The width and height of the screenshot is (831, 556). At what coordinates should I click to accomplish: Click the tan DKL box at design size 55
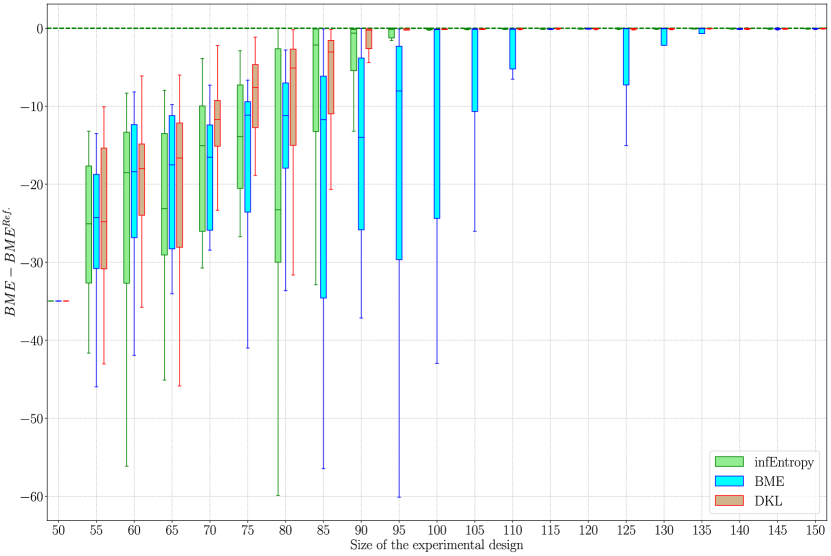click(104, 208)
